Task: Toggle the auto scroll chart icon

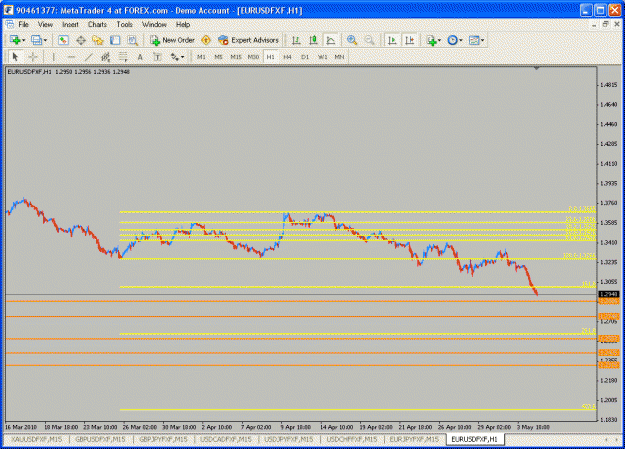Action: pyautogui.click(x=392, y=40)
